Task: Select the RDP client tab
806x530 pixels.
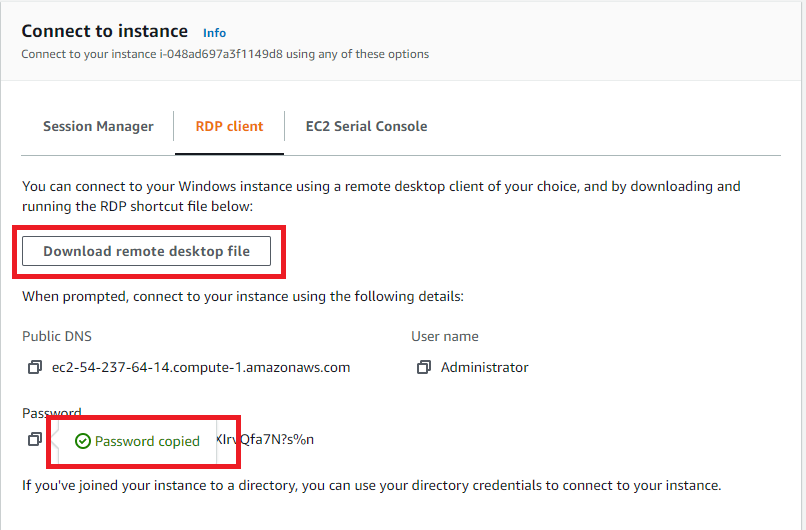Action: [230, 127]
